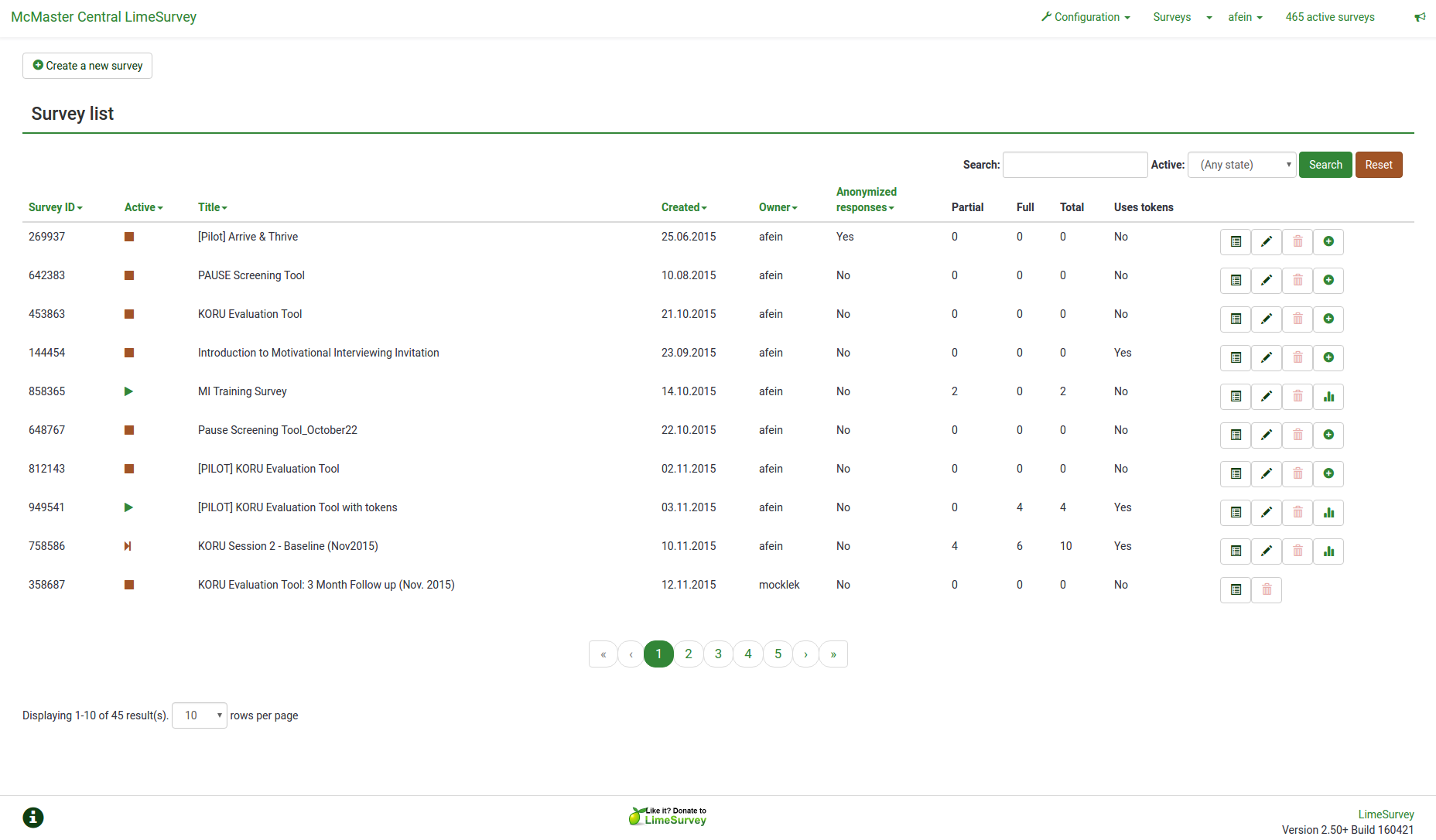
Task: Click inactive status square for survey 269937
Action: click(129, 237)
